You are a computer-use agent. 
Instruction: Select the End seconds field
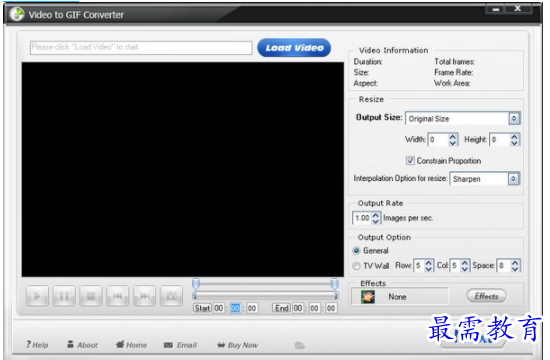[x=331, y=308]
